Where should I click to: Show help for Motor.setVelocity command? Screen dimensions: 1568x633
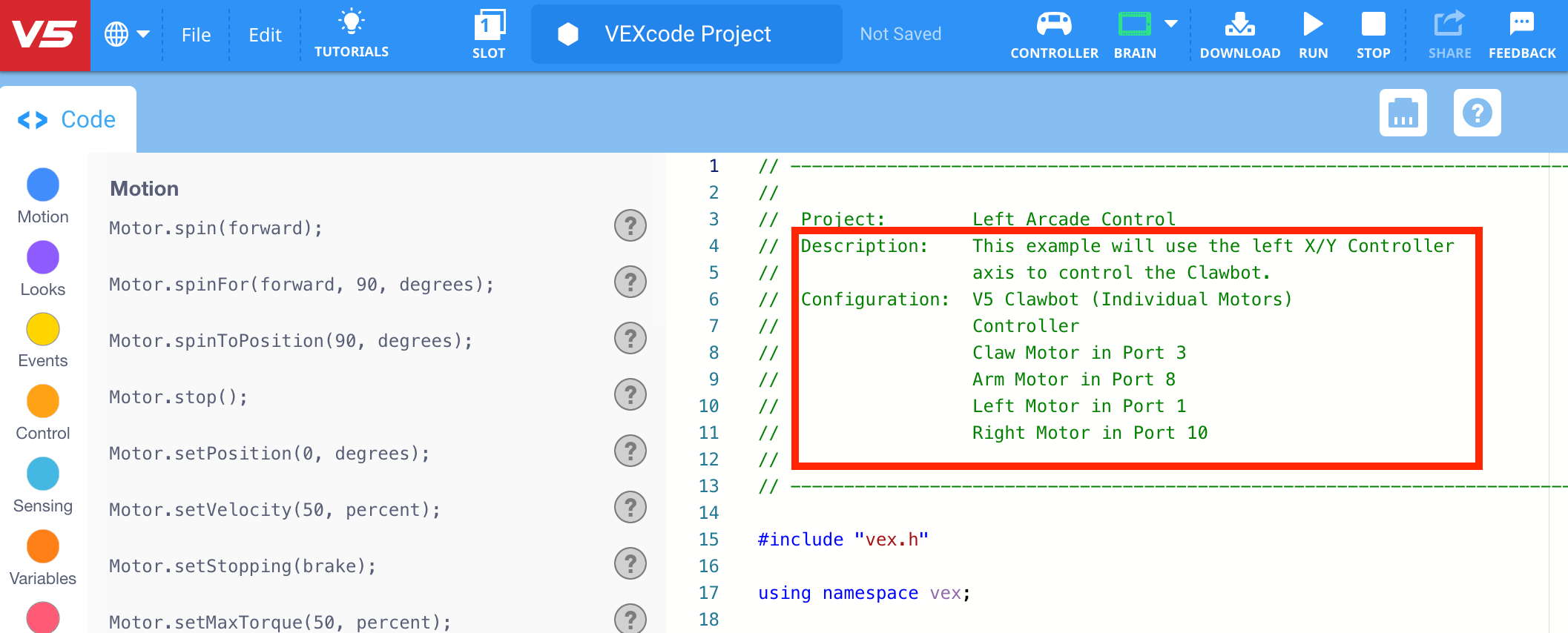point(630,508)
